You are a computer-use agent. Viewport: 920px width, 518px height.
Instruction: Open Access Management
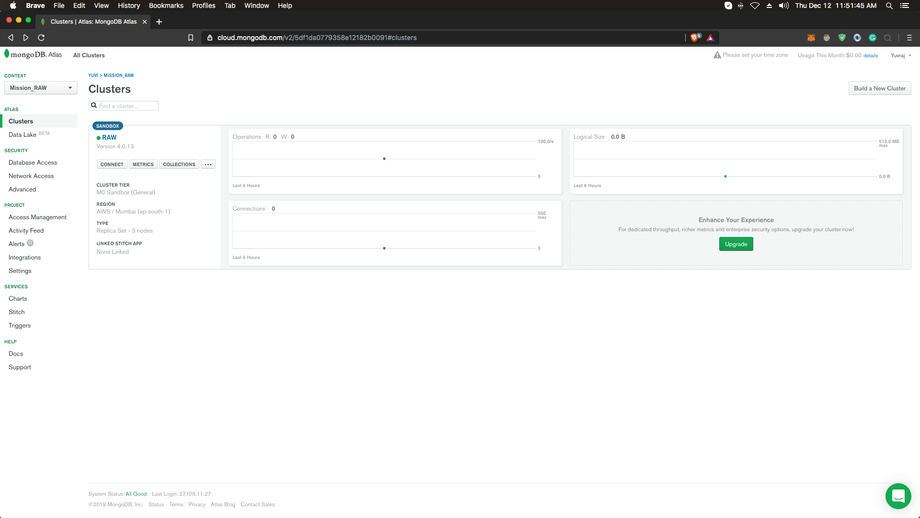[x=38, y=217]
